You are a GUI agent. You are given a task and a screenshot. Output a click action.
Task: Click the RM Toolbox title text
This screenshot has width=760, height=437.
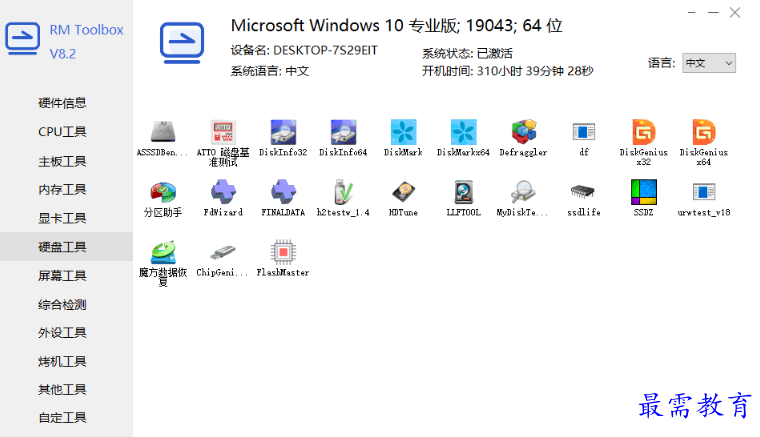(86, 30)
